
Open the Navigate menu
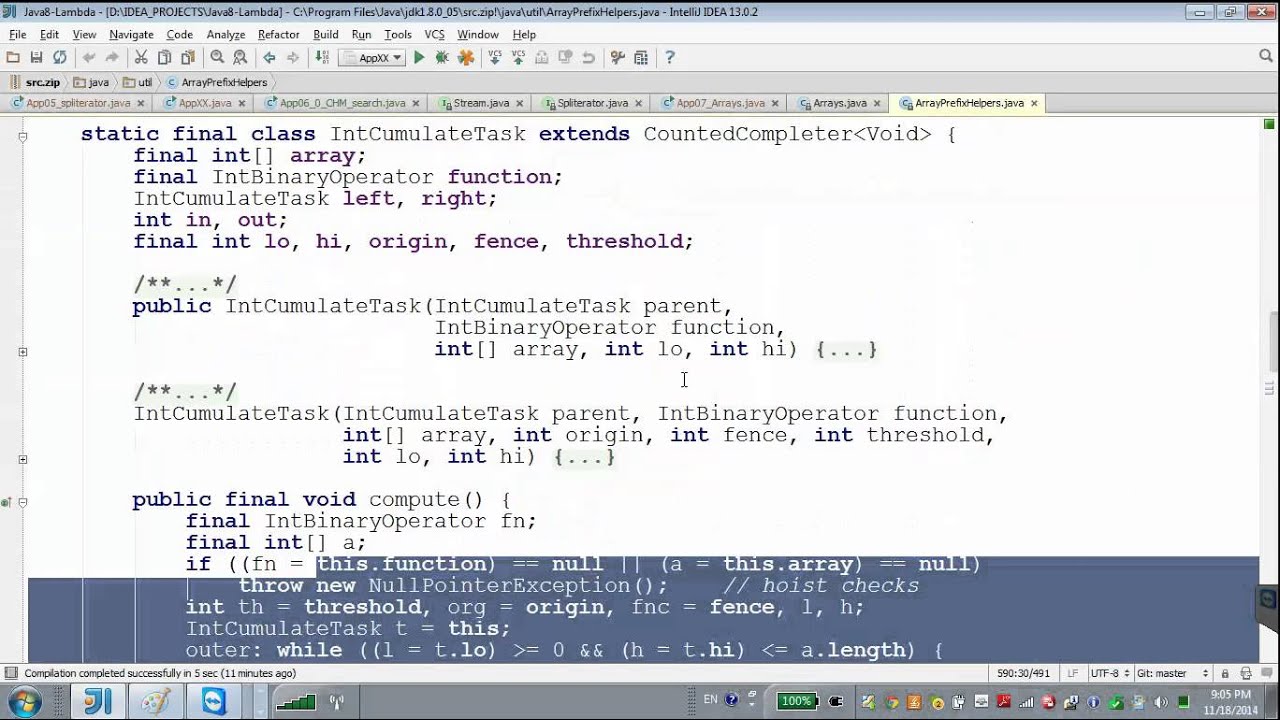point(131,34)
